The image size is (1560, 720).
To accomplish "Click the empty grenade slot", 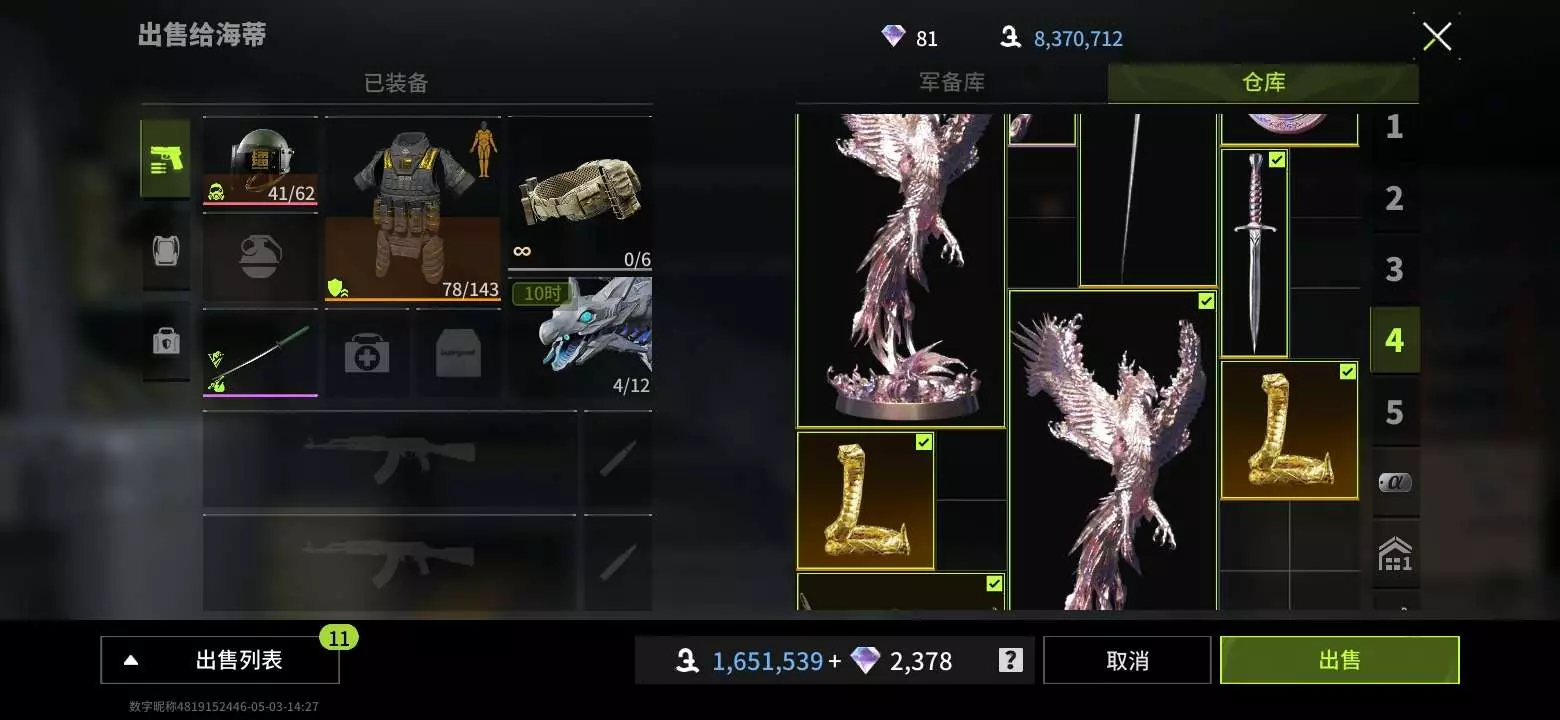I will pyautogui.click(x=260, y=257).
